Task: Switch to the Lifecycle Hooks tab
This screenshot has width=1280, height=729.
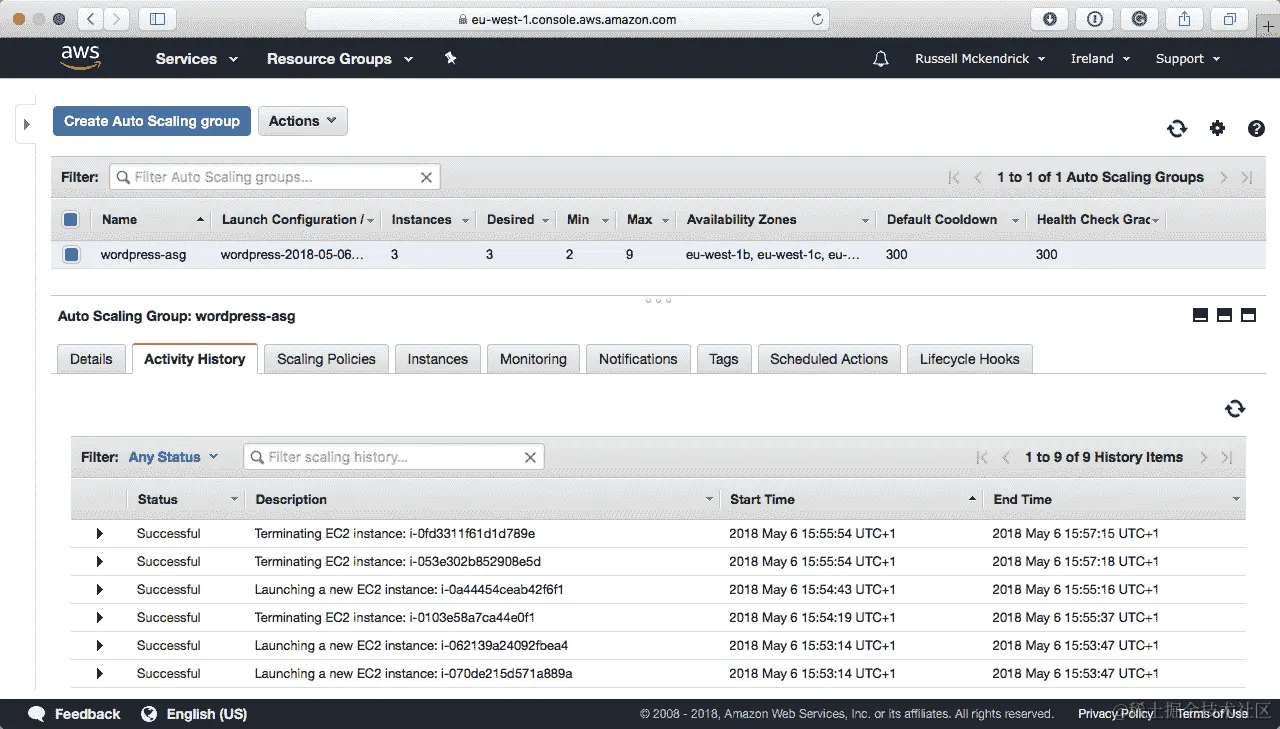Action: point(969,359)
